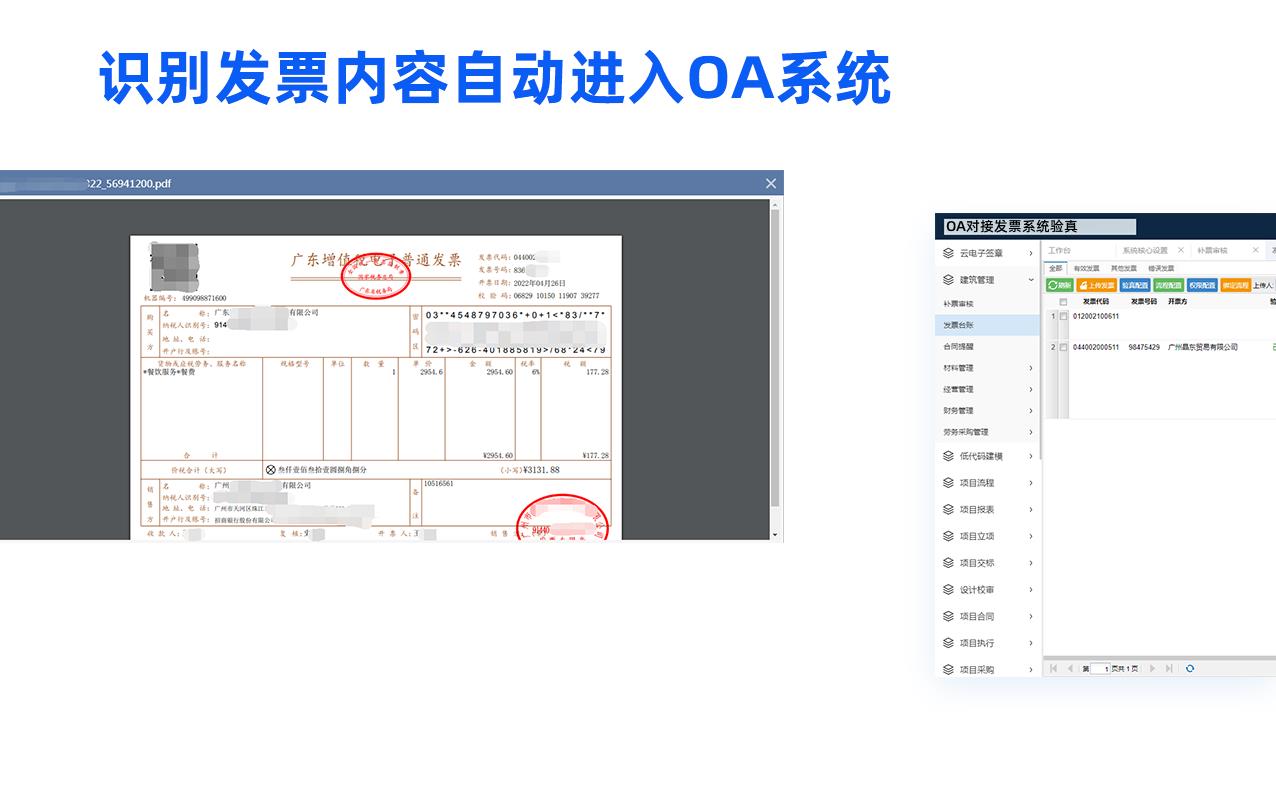This screenshot has height=792, width=1276.
Task: Click the 云电子签章 stack icon
Action: (x=948, y=253)
